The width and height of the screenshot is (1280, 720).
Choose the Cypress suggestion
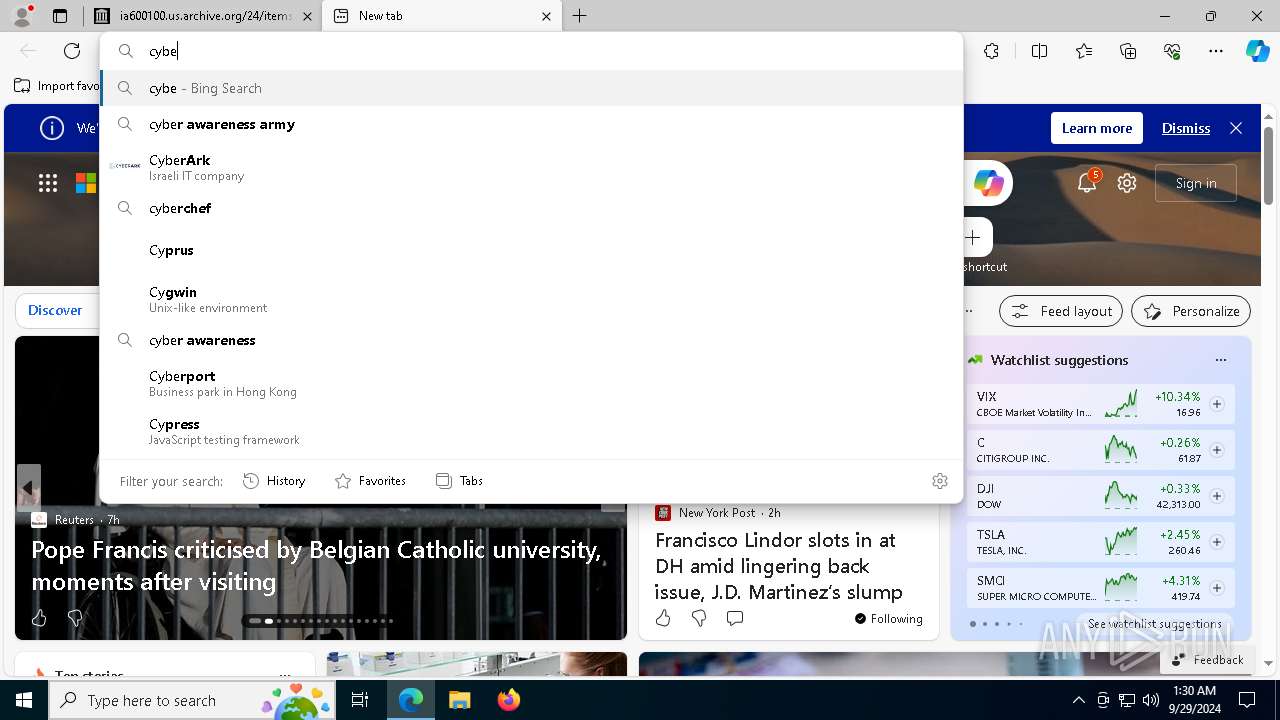click(x=531, y=430)
